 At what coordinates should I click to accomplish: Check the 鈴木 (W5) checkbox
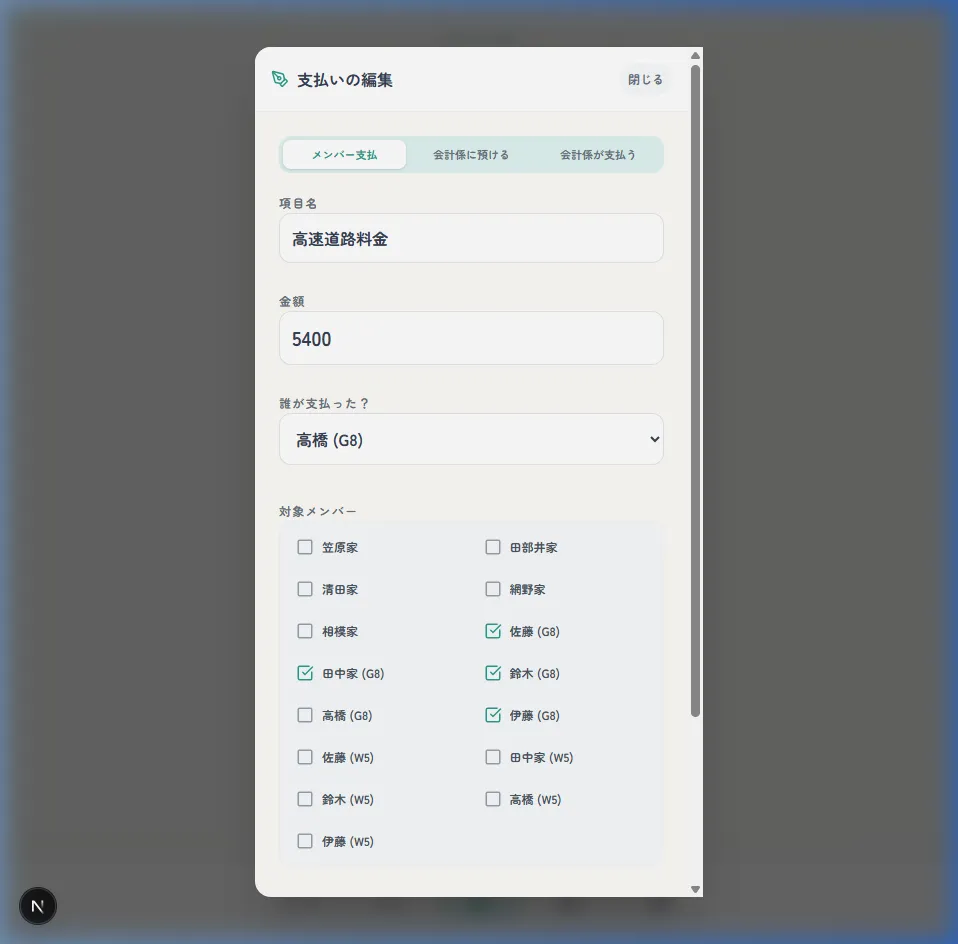(305, 799)
